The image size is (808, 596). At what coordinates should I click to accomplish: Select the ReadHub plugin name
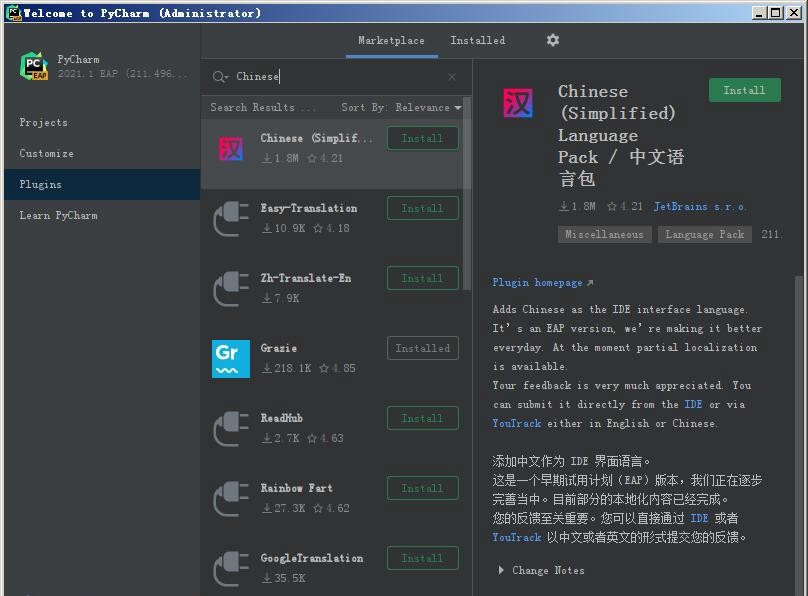[281, 418]
